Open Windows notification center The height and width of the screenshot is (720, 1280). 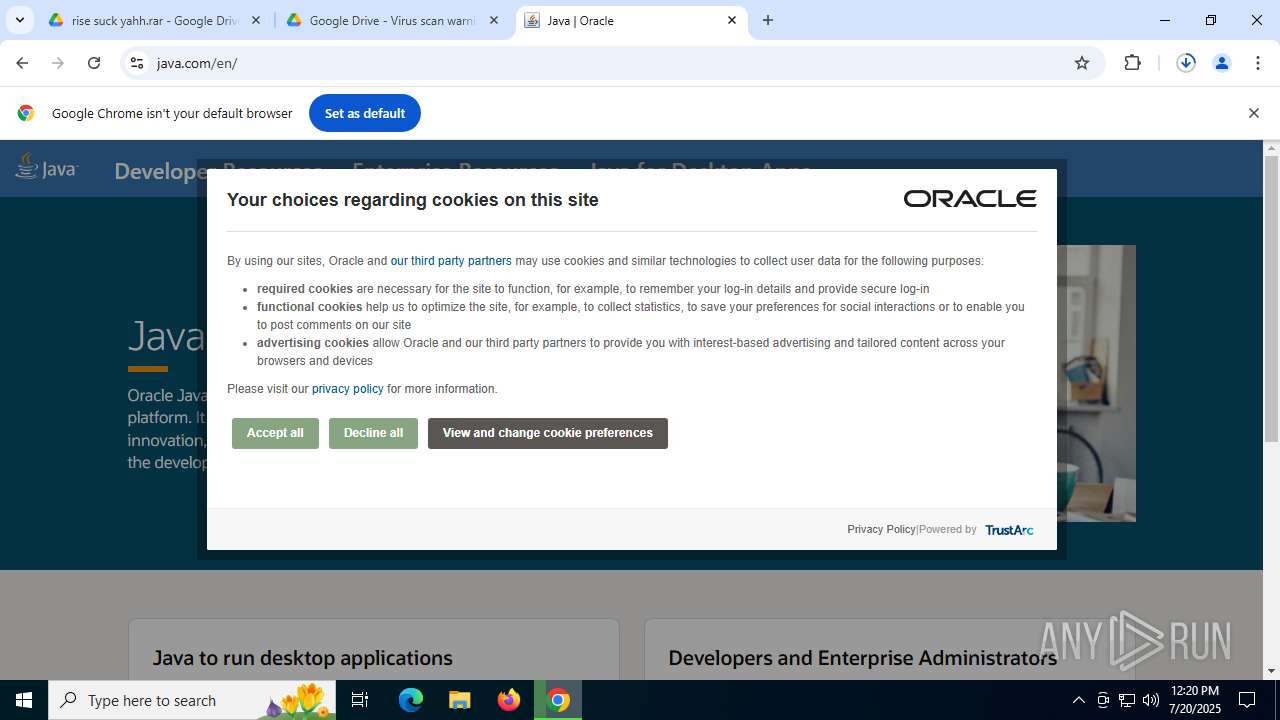(1247, 700)
